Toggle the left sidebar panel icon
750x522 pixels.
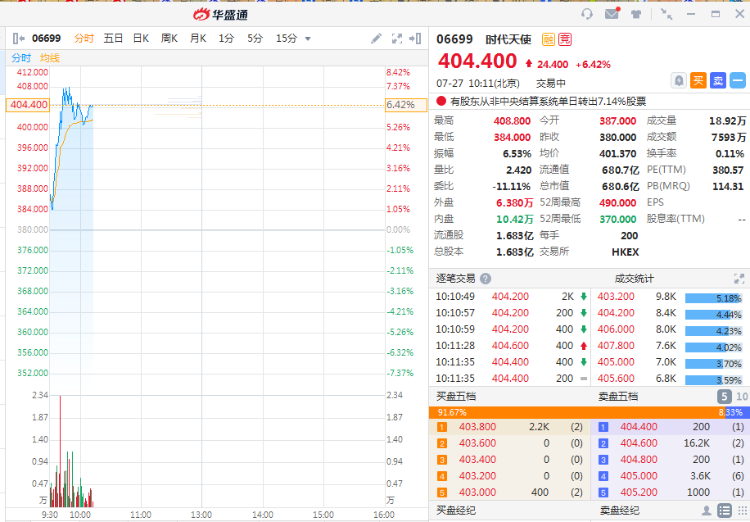coord(18,39)
